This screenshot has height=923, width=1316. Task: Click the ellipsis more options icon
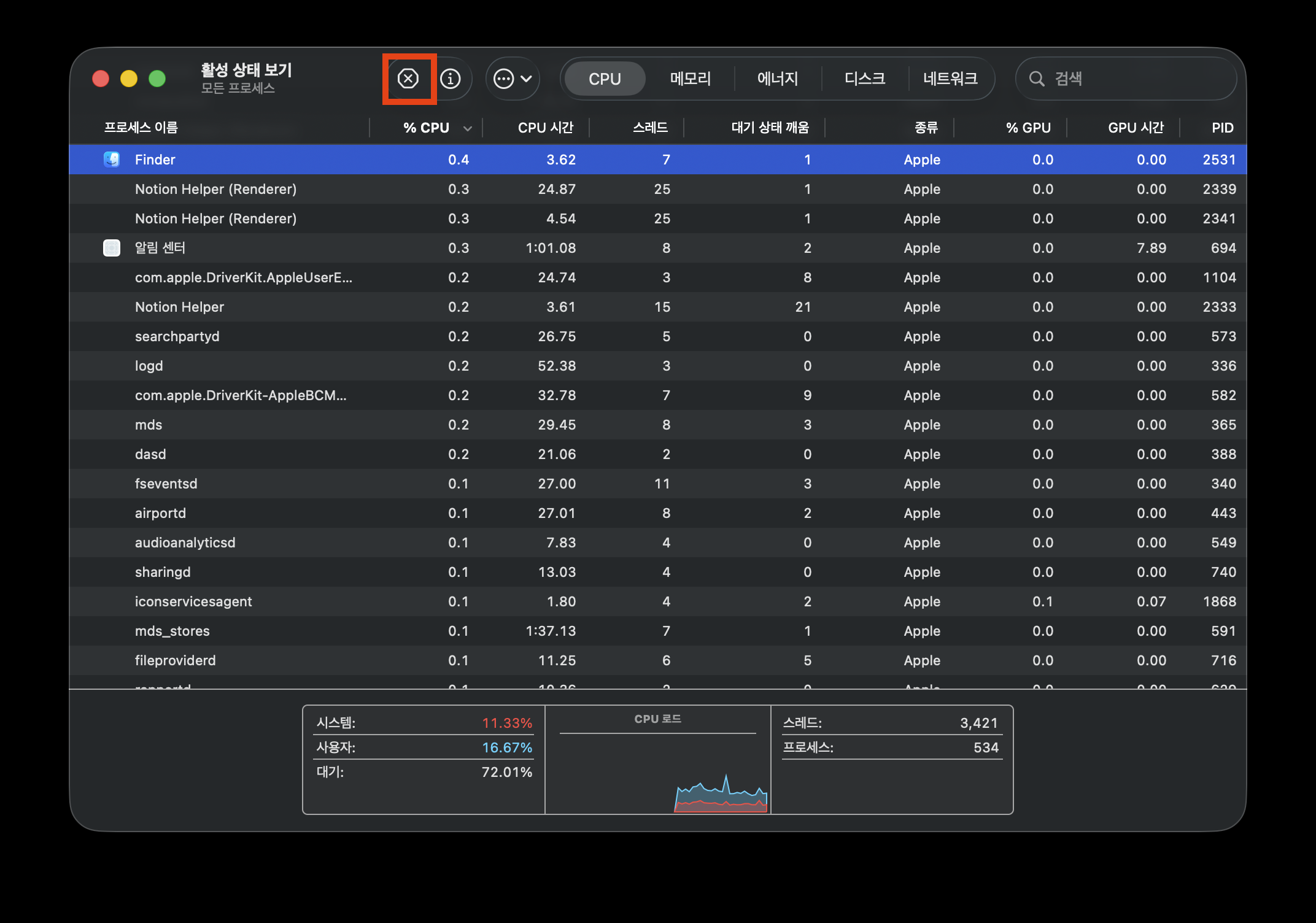[504, 79]
